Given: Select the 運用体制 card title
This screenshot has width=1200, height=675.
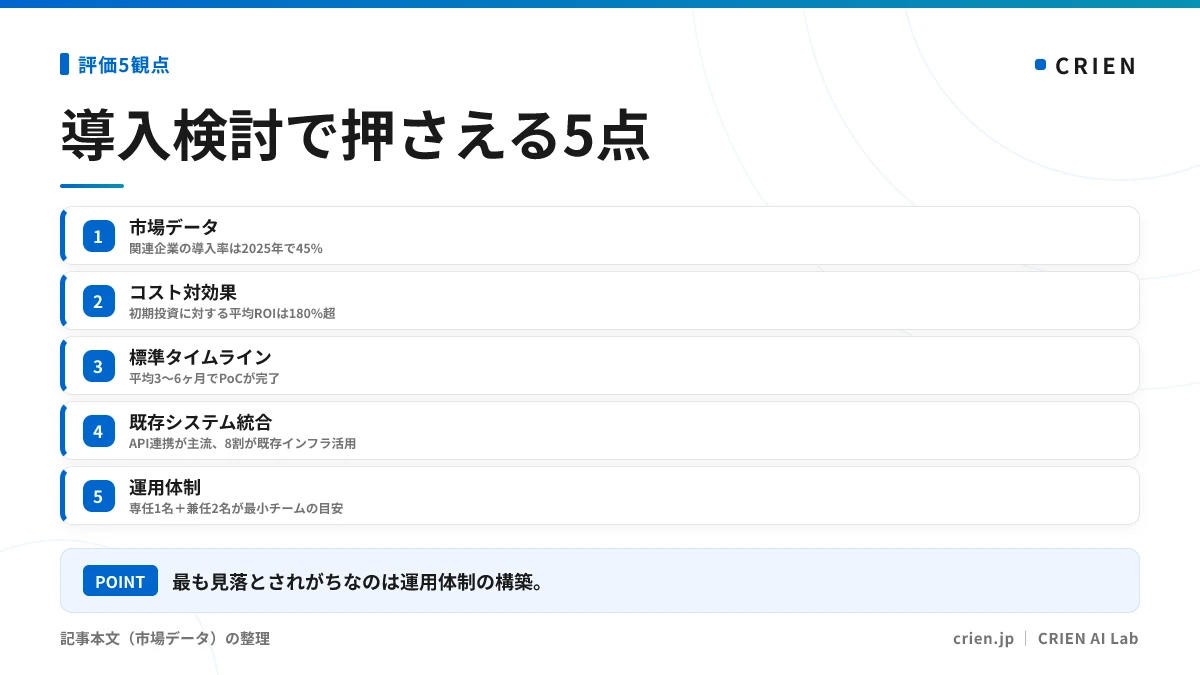Looking at the screenshot, I should click(165, 487).
